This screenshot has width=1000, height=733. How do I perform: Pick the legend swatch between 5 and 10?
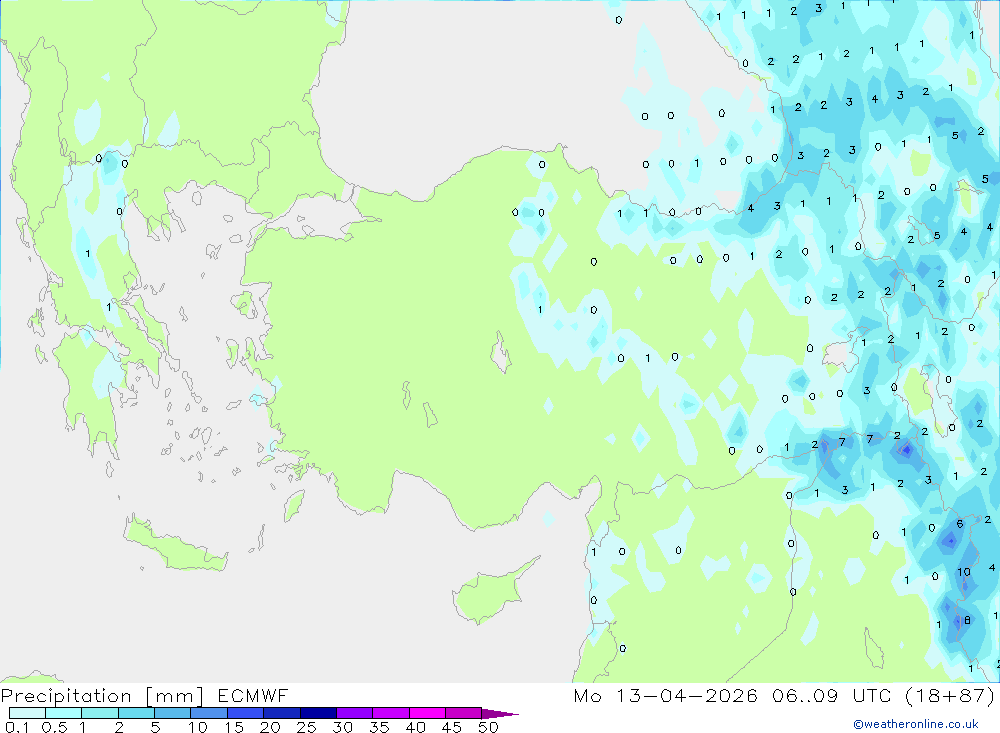tap(173, 713)
